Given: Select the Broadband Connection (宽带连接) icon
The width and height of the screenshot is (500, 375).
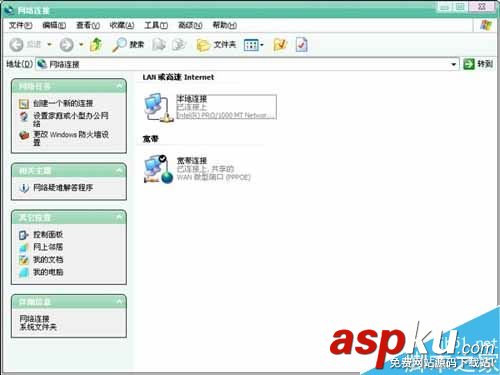Looking at the screenshot, I should coord(159,169).
